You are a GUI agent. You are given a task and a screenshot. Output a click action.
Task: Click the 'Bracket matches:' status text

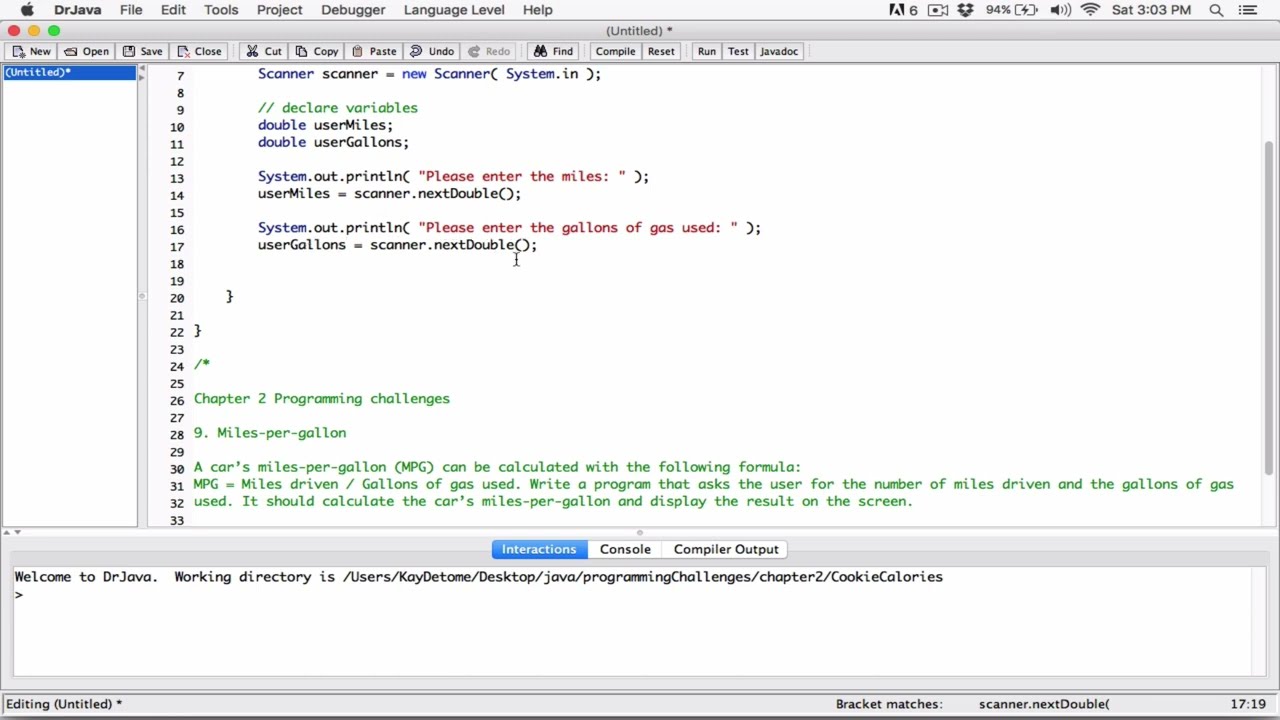889,704
